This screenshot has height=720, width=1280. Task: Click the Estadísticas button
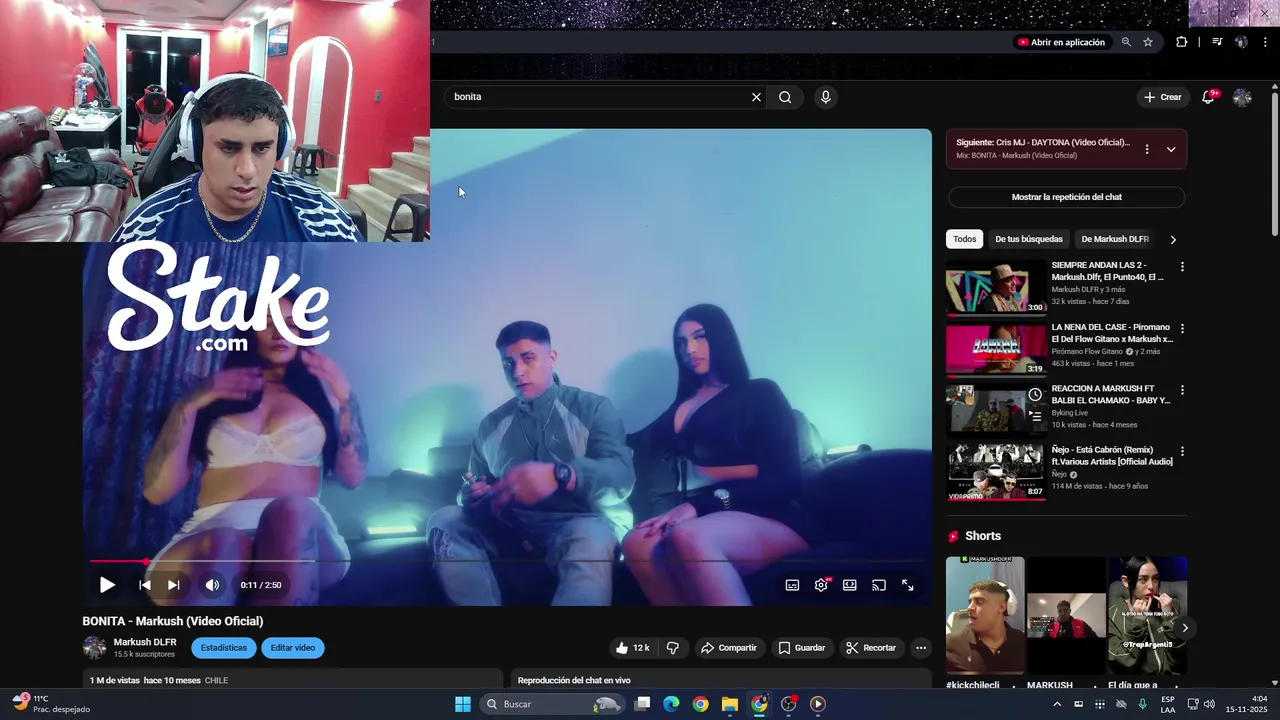coord(224,648)
